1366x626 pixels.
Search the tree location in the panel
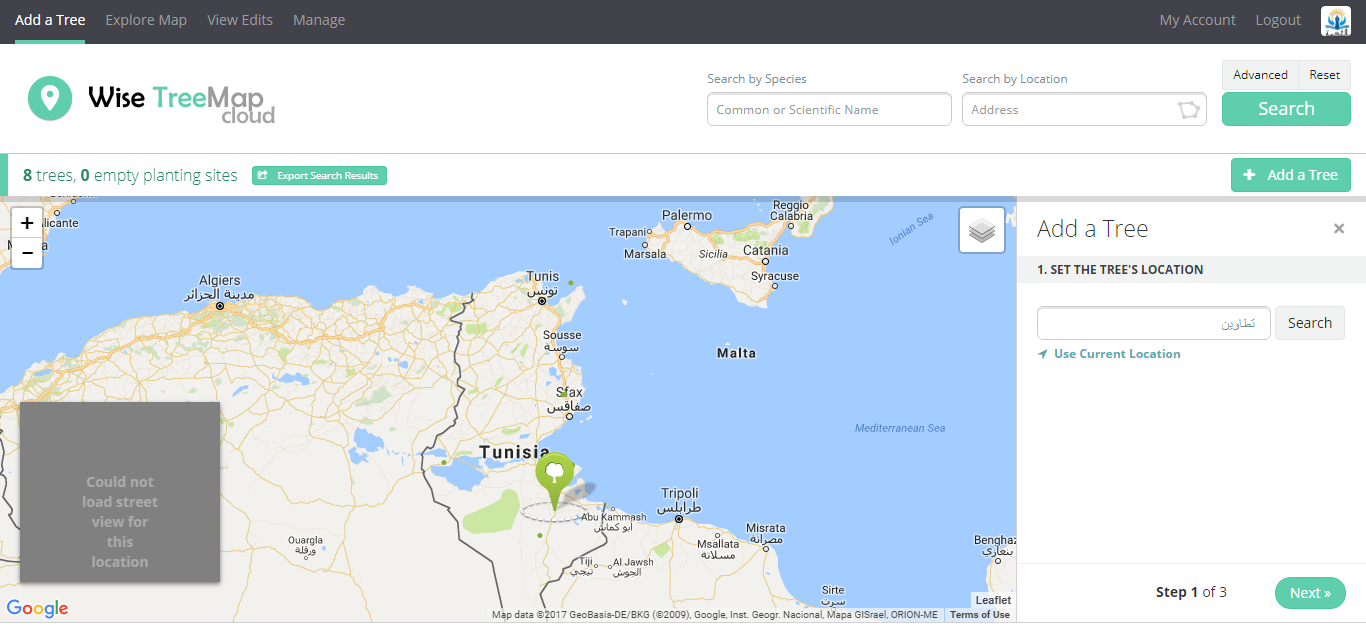(x=1310, y=323)
